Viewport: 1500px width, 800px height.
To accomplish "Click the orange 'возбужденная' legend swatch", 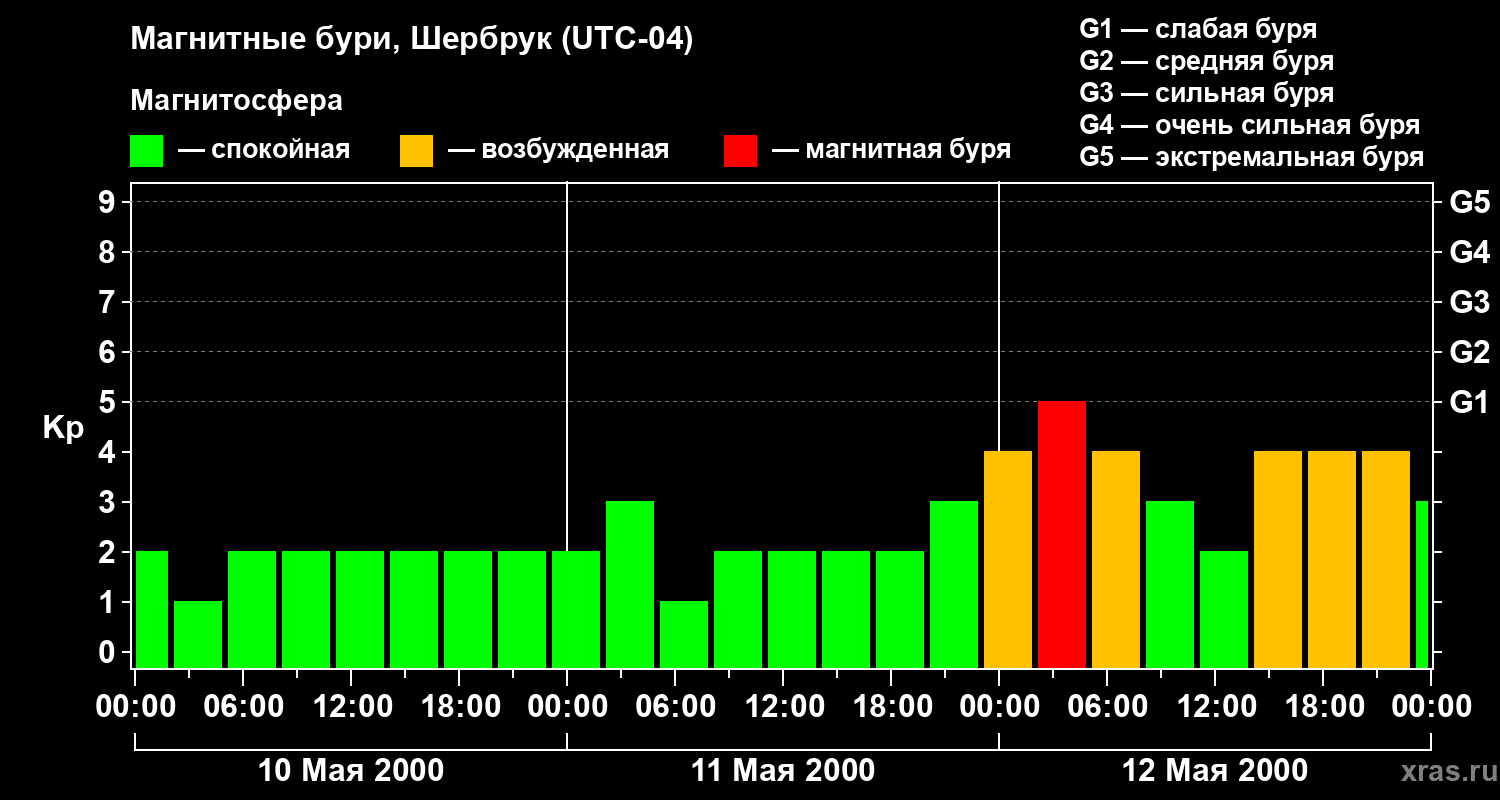I will 416,150.
